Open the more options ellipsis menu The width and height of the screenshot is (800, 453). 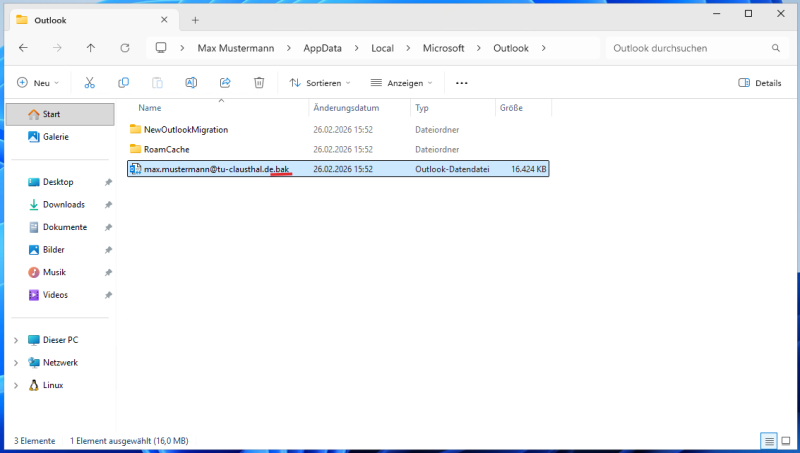pyautogui.click(x=462, y=83)
